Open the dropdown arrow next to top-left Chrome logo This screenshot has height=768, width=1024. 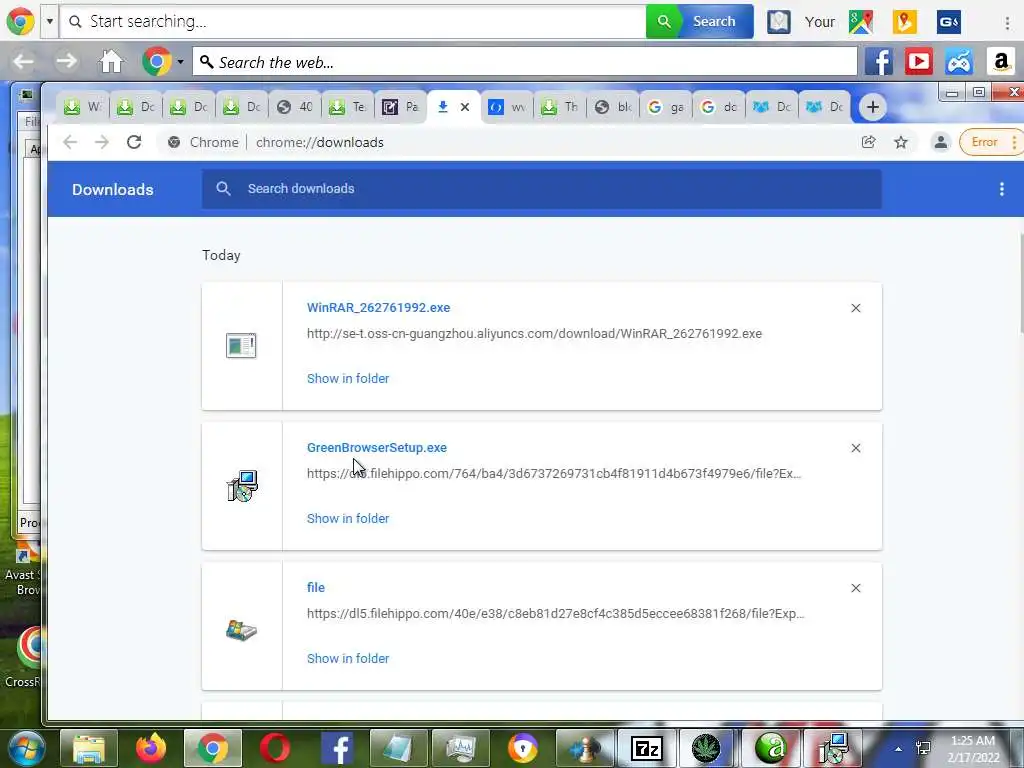(50, 22)
